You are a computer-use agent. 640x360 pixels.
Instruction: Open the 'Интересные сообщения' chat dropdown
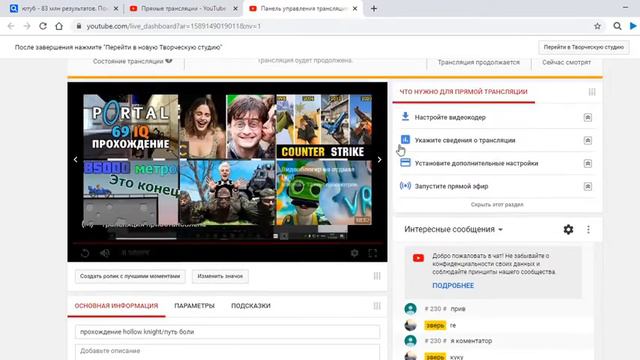(x=453, y=229)
